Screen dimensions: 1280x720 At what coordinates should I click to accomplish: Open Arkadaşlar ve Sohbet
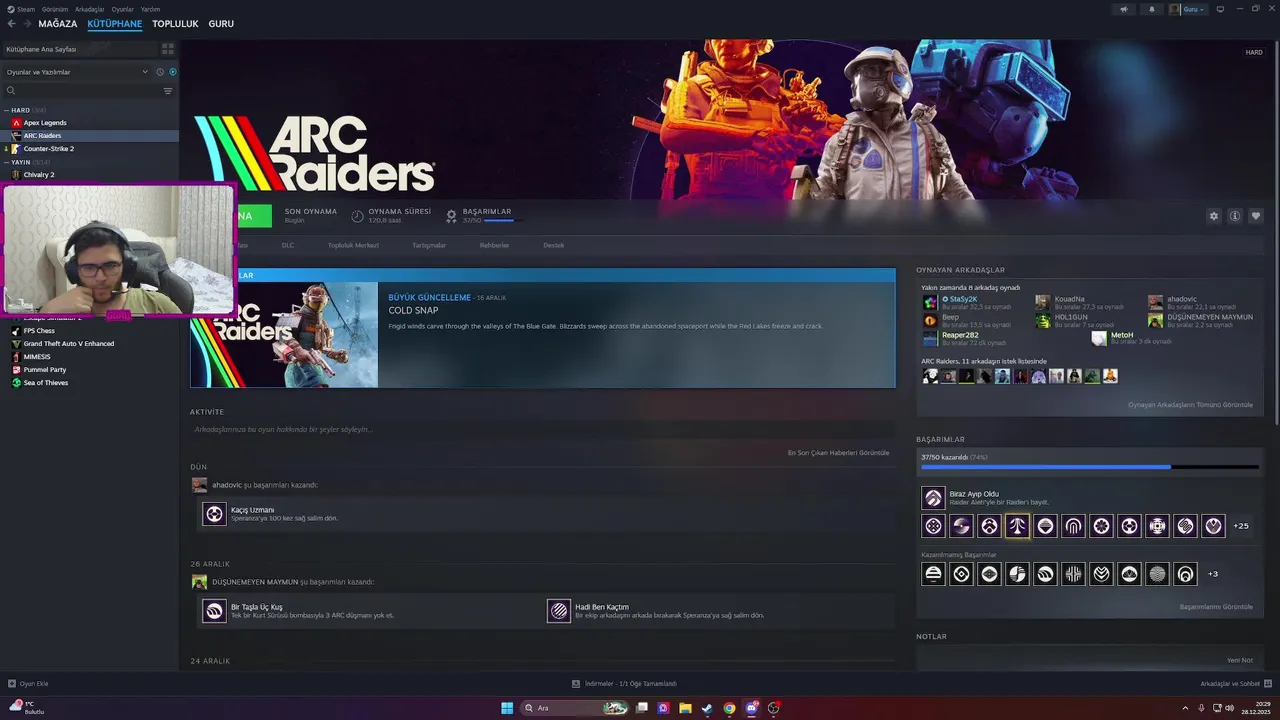pos(1235,684)
